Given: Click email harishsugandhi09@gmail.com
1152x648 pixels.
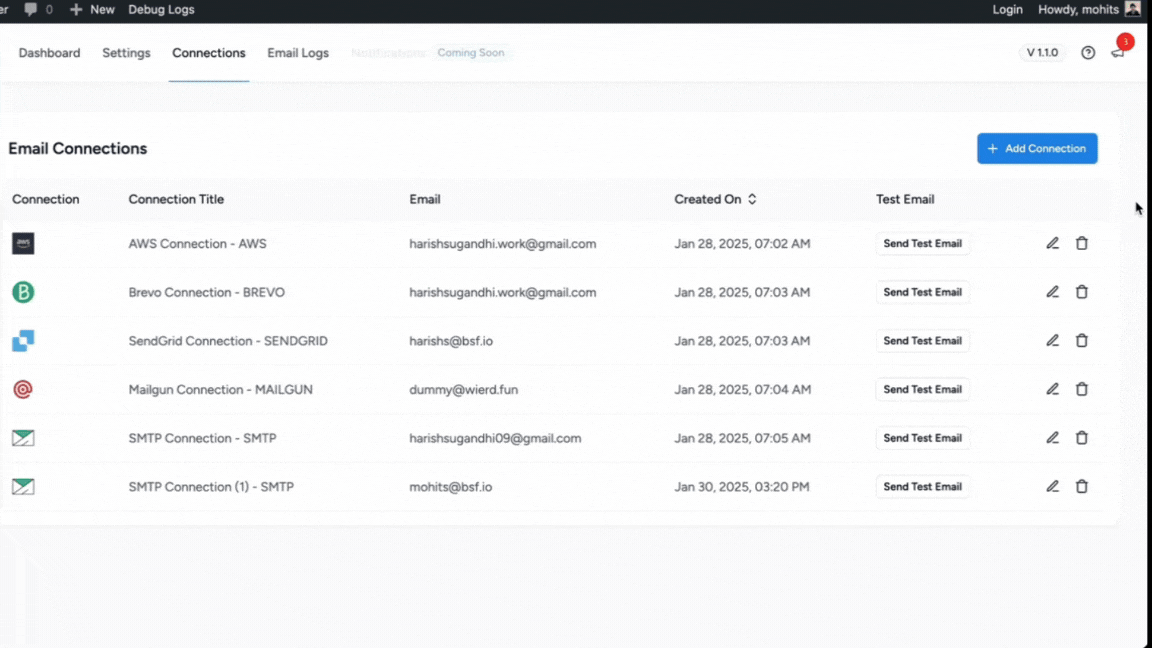Looking at the screenshot, I should 495,438.
